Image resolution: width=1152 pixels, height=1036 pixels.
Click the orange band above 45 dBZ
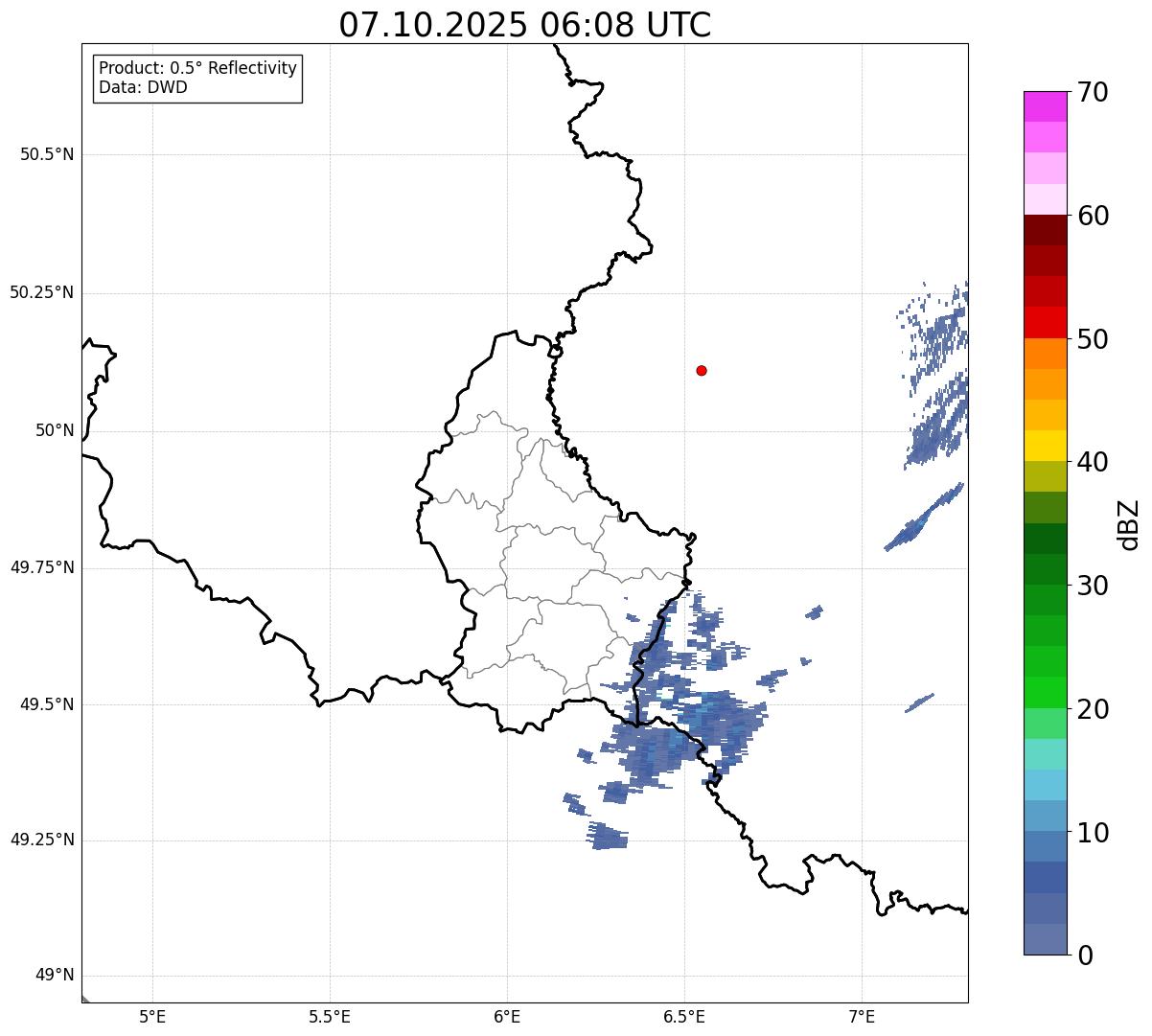[1045, 354]
